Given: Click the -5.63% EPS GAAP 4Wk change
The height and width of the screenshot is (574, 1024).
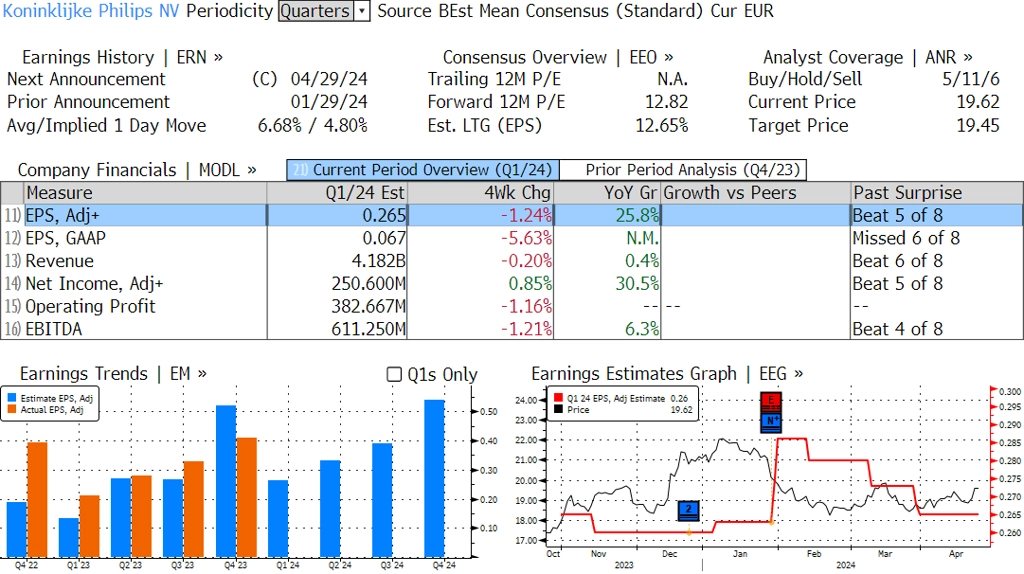Looking at the screenshot, I should (526, 238).
